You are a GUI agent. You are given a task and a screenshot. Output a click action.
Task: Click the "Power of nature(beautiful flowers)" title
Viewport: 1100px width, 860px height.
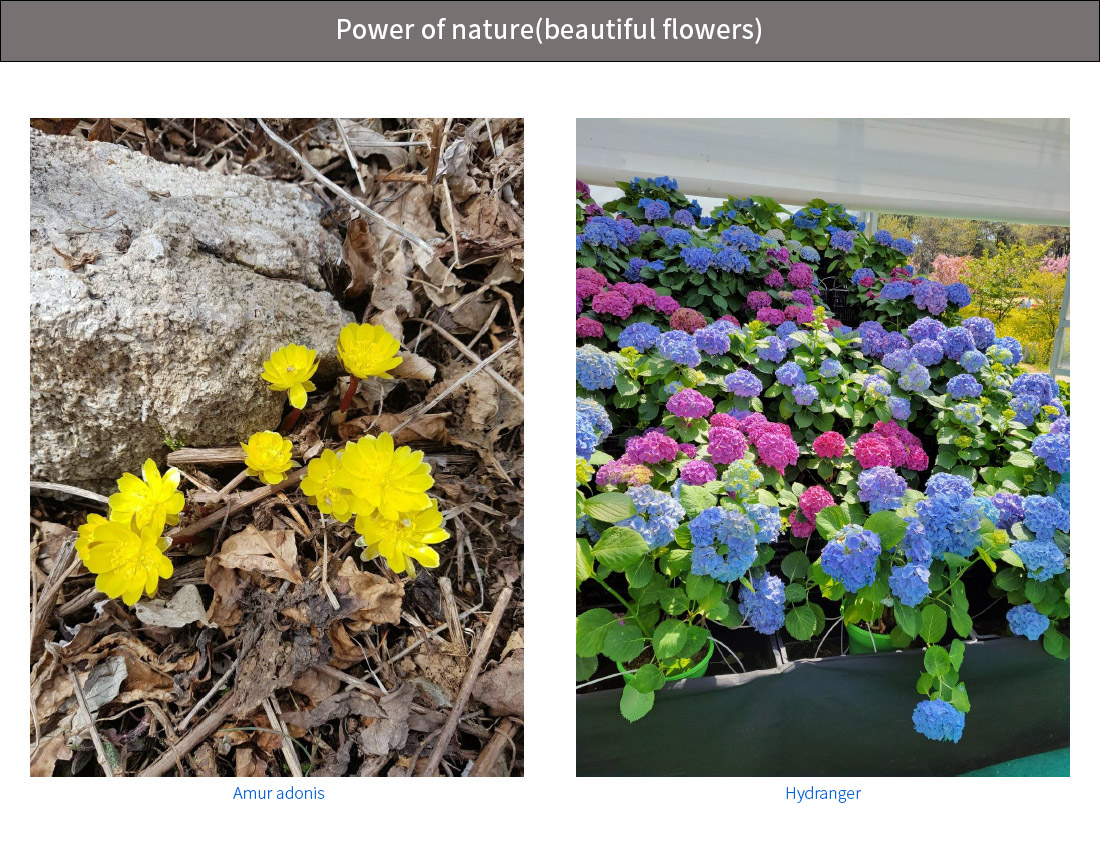coord(549,29)
